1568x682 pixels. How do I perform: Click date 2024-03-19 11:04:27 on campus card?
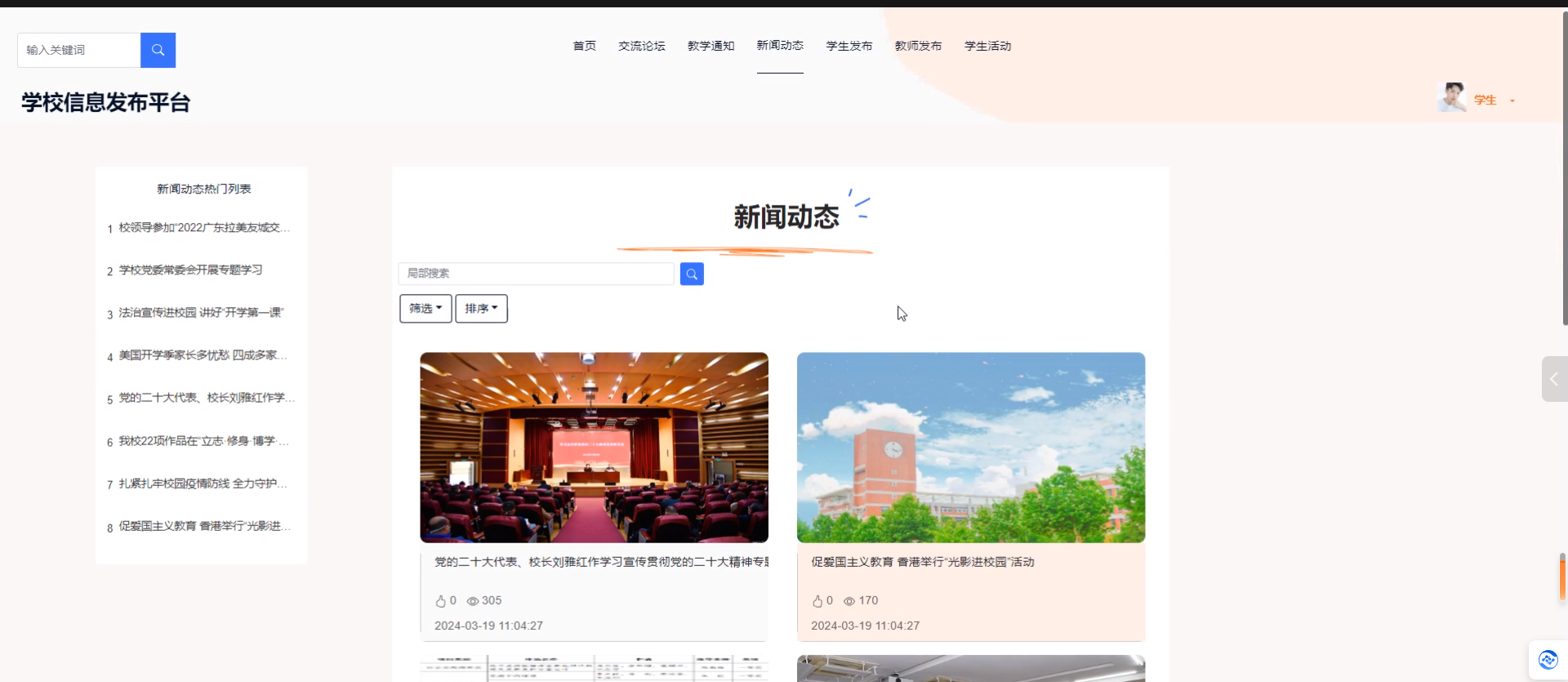click(x=865, y=626)
